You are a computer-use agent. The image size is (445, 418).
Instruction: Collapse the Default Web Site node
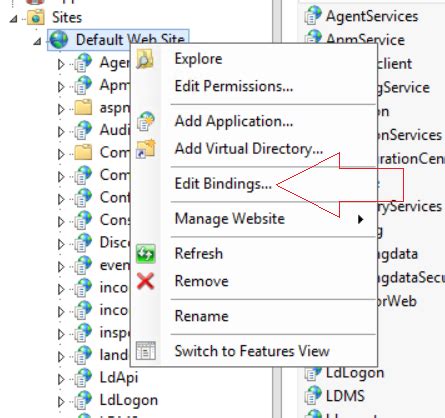coord(37,41)
